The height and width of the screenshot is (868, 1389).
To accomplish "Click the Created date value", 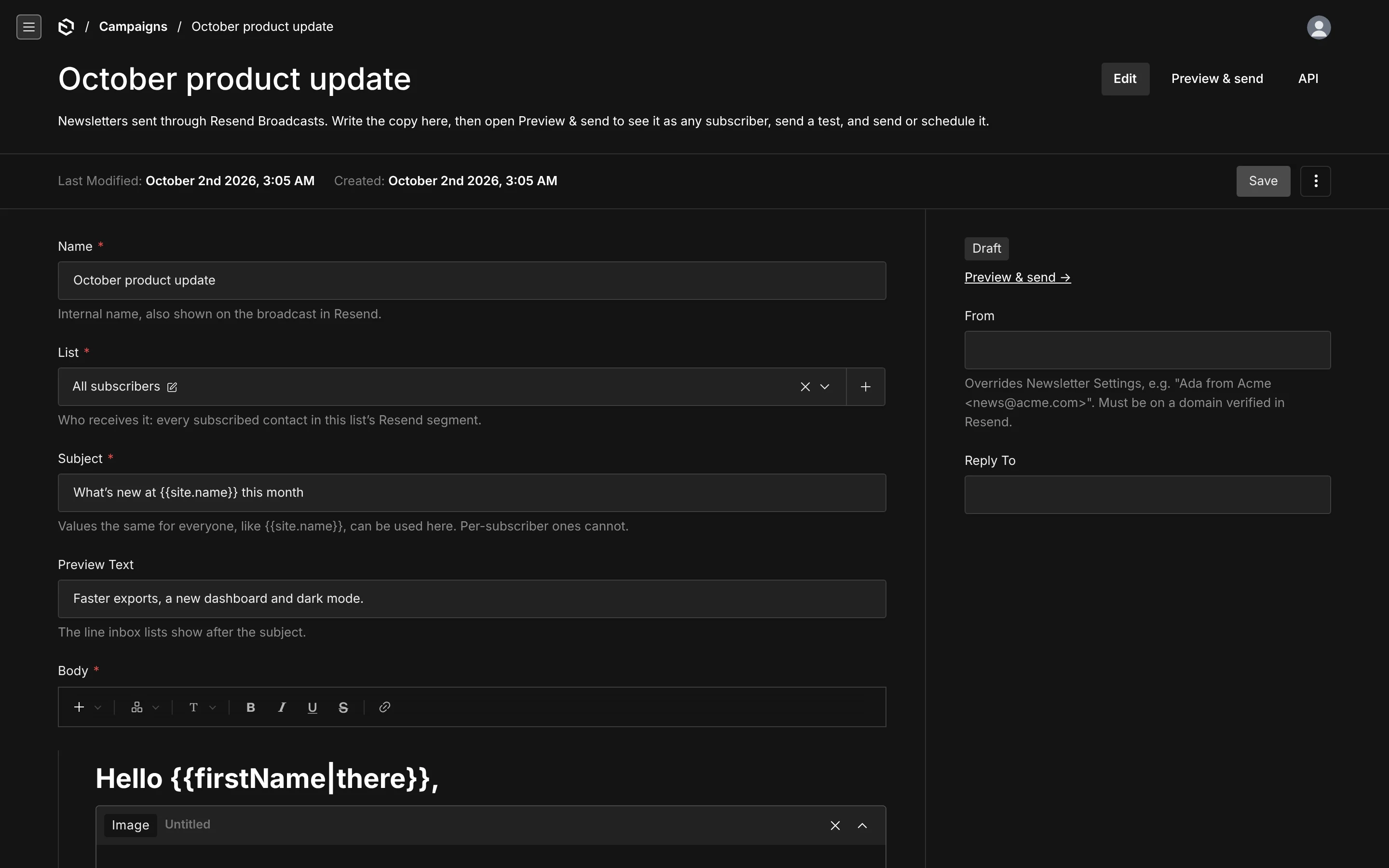I will 473,181.
